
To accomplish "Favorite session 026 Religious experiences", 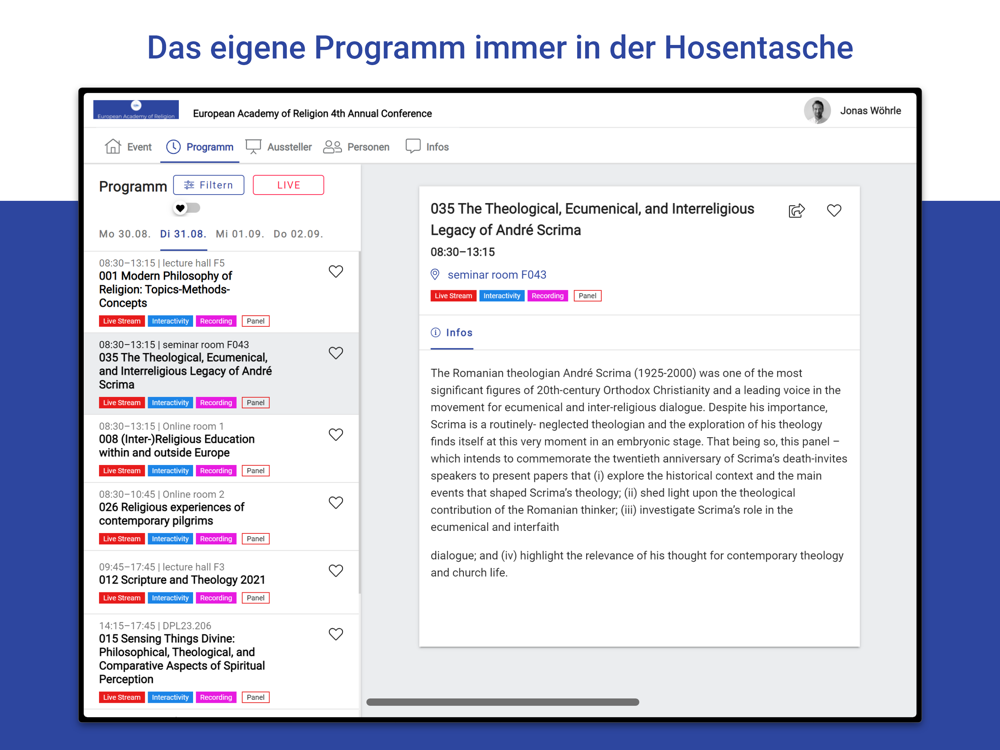I will (x=336, y=503).
